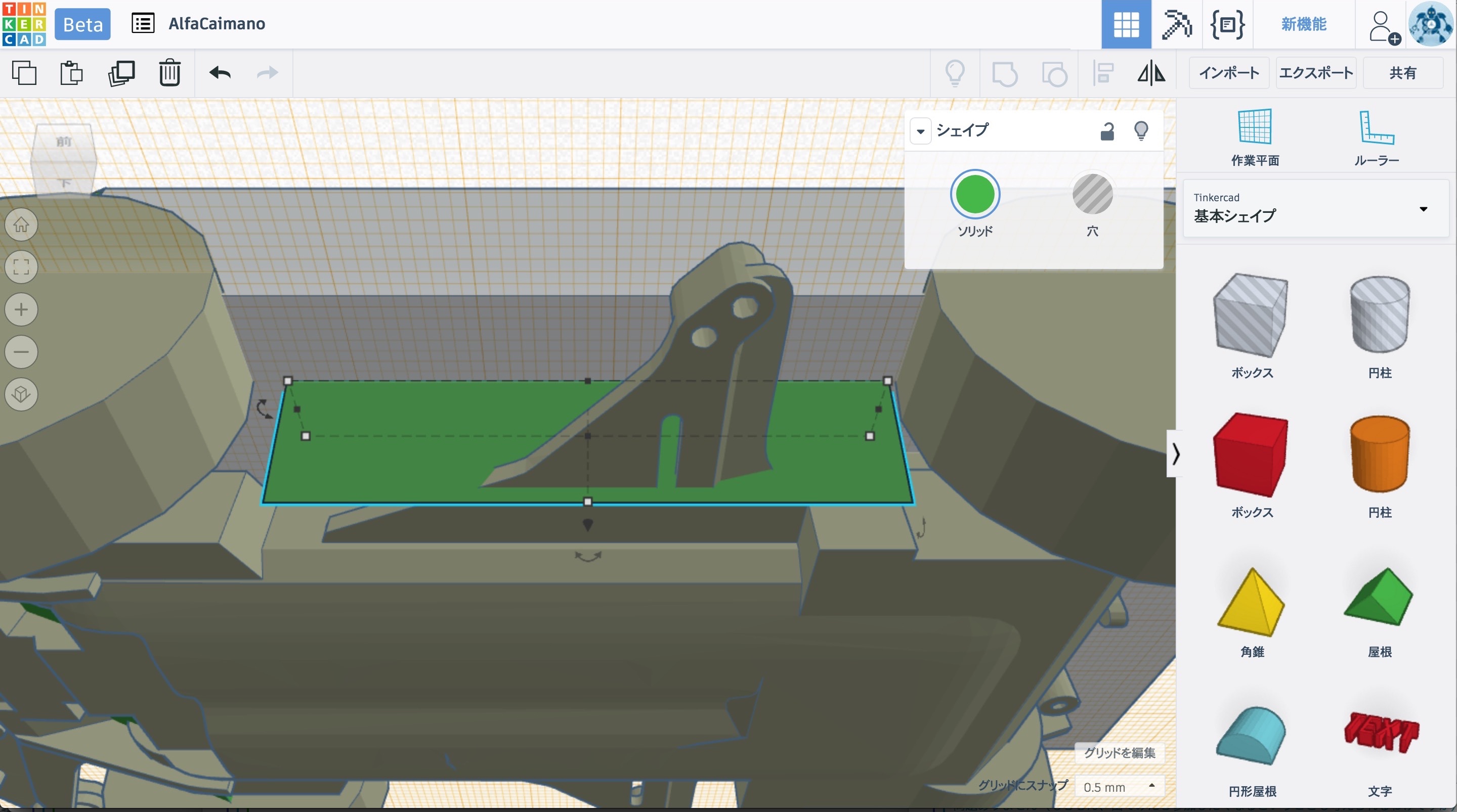The height and width of the screenshot is (812, 1457).
Task: Click the 新機能 menu item
Action: 1303,24
